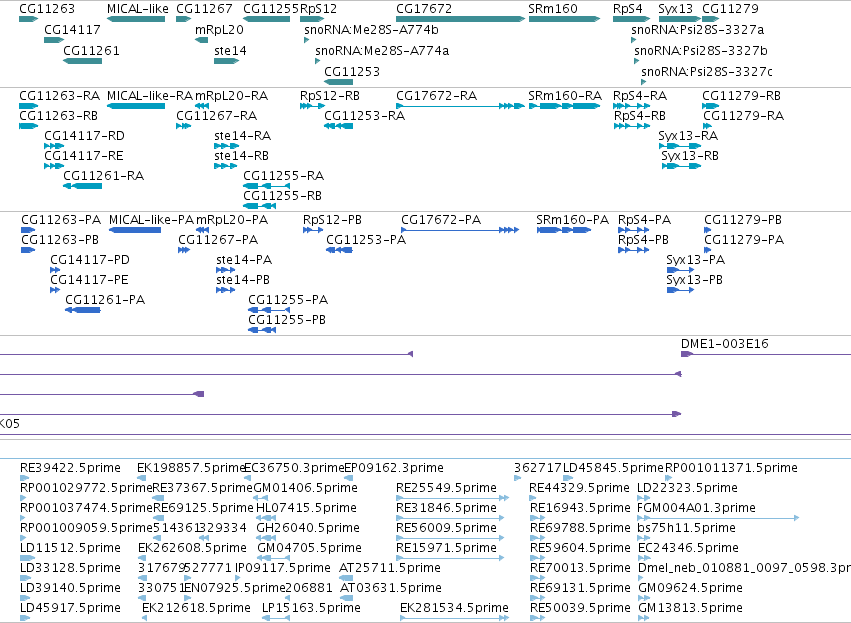Select the CG11261-PA protein label
851x623 pixels.
(105, 300)
